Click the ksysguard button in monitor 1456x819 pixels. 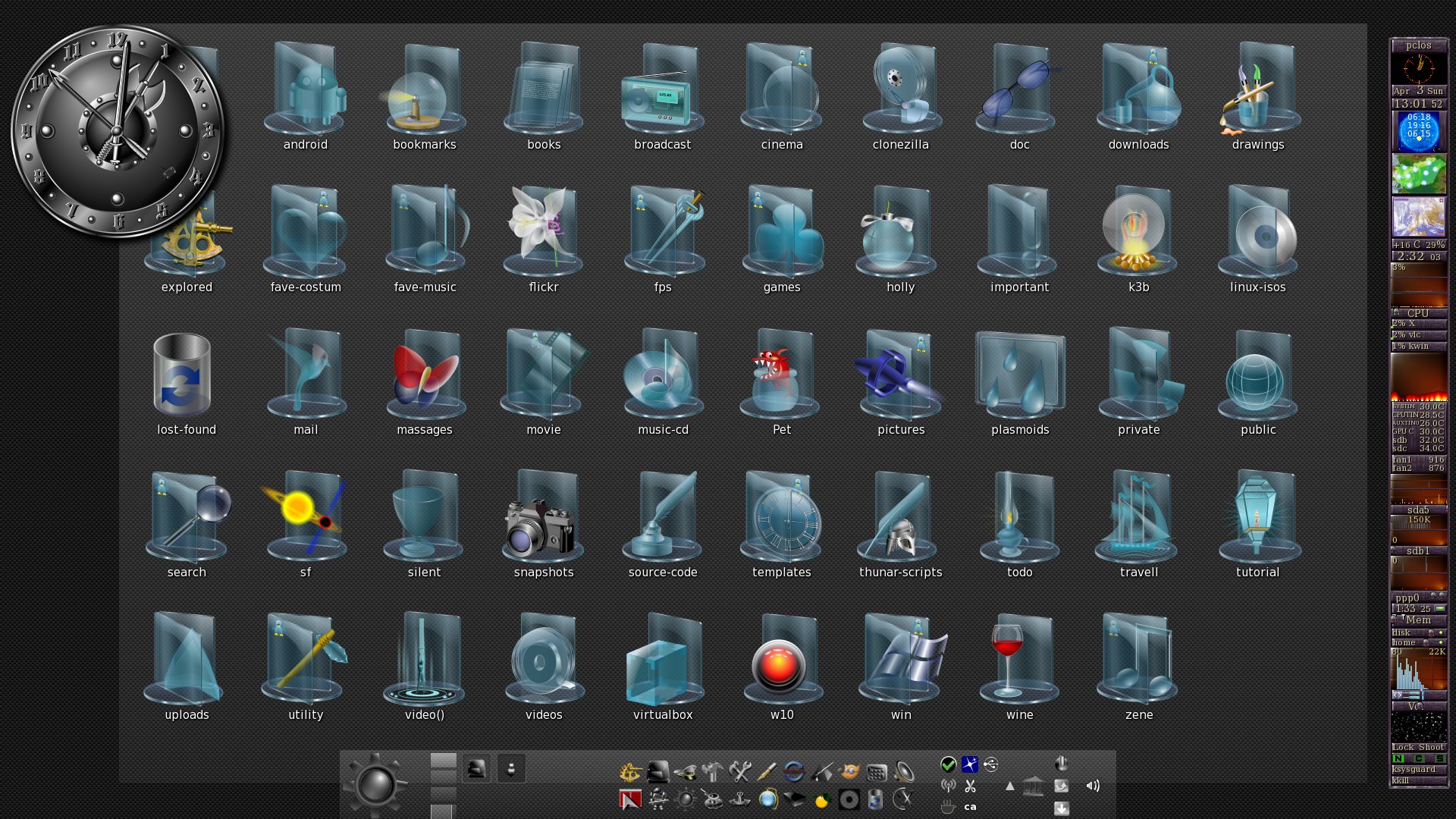pos(1414,769)
